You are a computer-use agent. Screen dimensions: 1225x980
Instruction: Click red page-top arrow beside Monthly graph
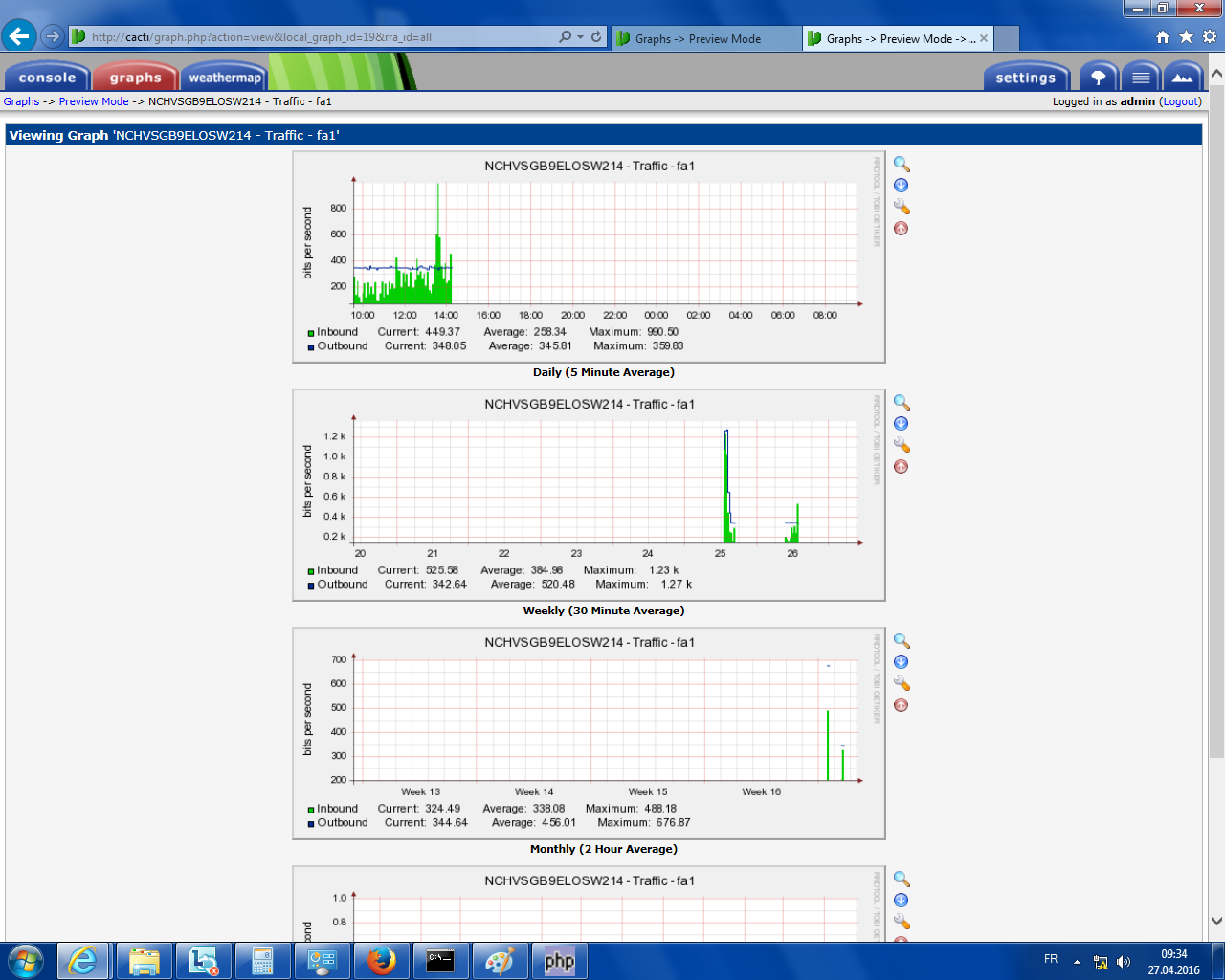pyautogui.click(x=901, y=705)
